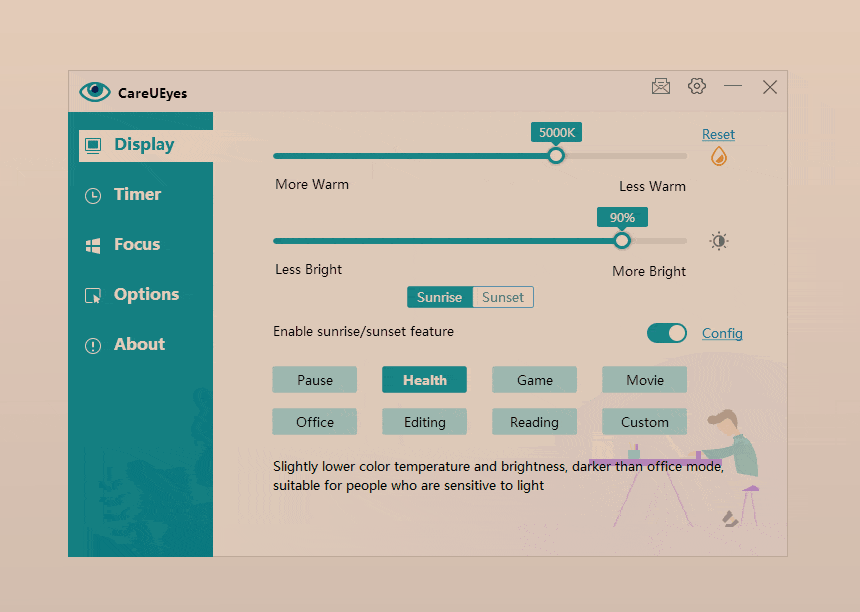This screenshot has width=860, height=612.
Task: Click the brightness slider handle at 90%
Action: 621,241
